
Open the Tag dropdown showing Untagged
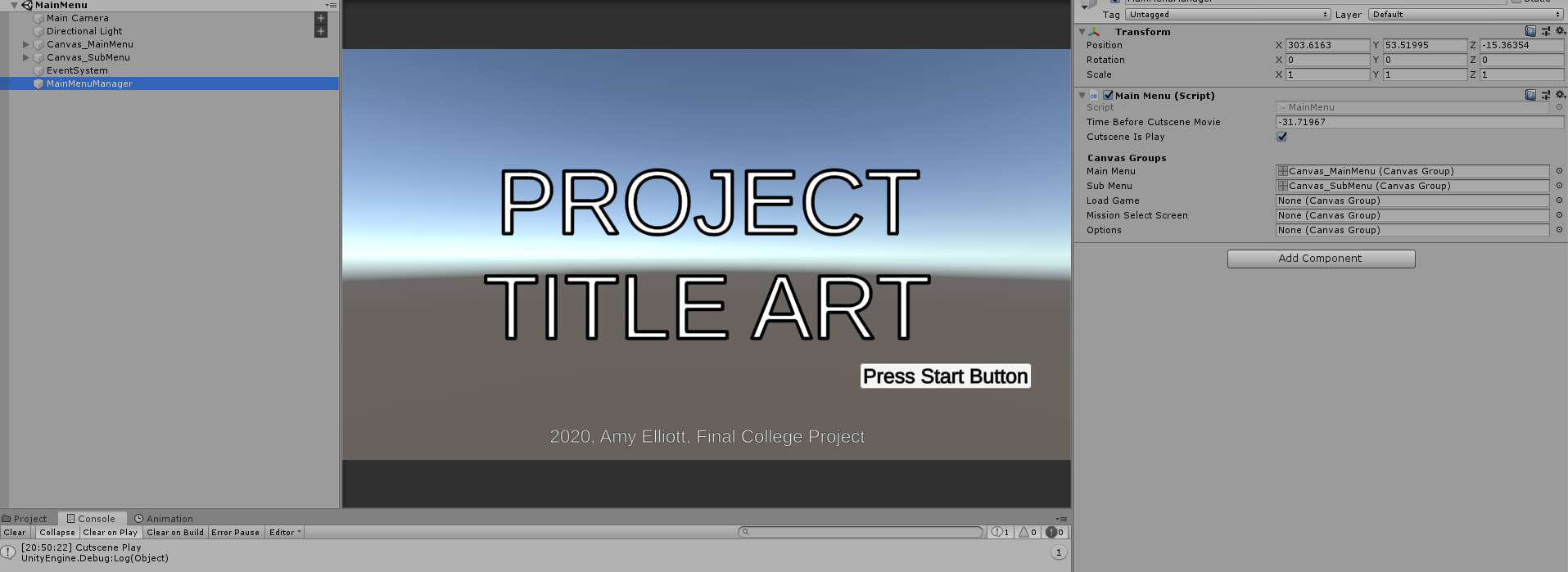coord(1227,14)
